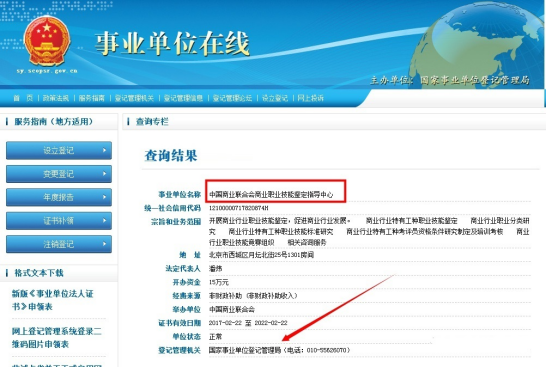This screenshot has width=547, height=368.
Task: Go to 设立登记 in top navigation
Action: click(275, 98)
